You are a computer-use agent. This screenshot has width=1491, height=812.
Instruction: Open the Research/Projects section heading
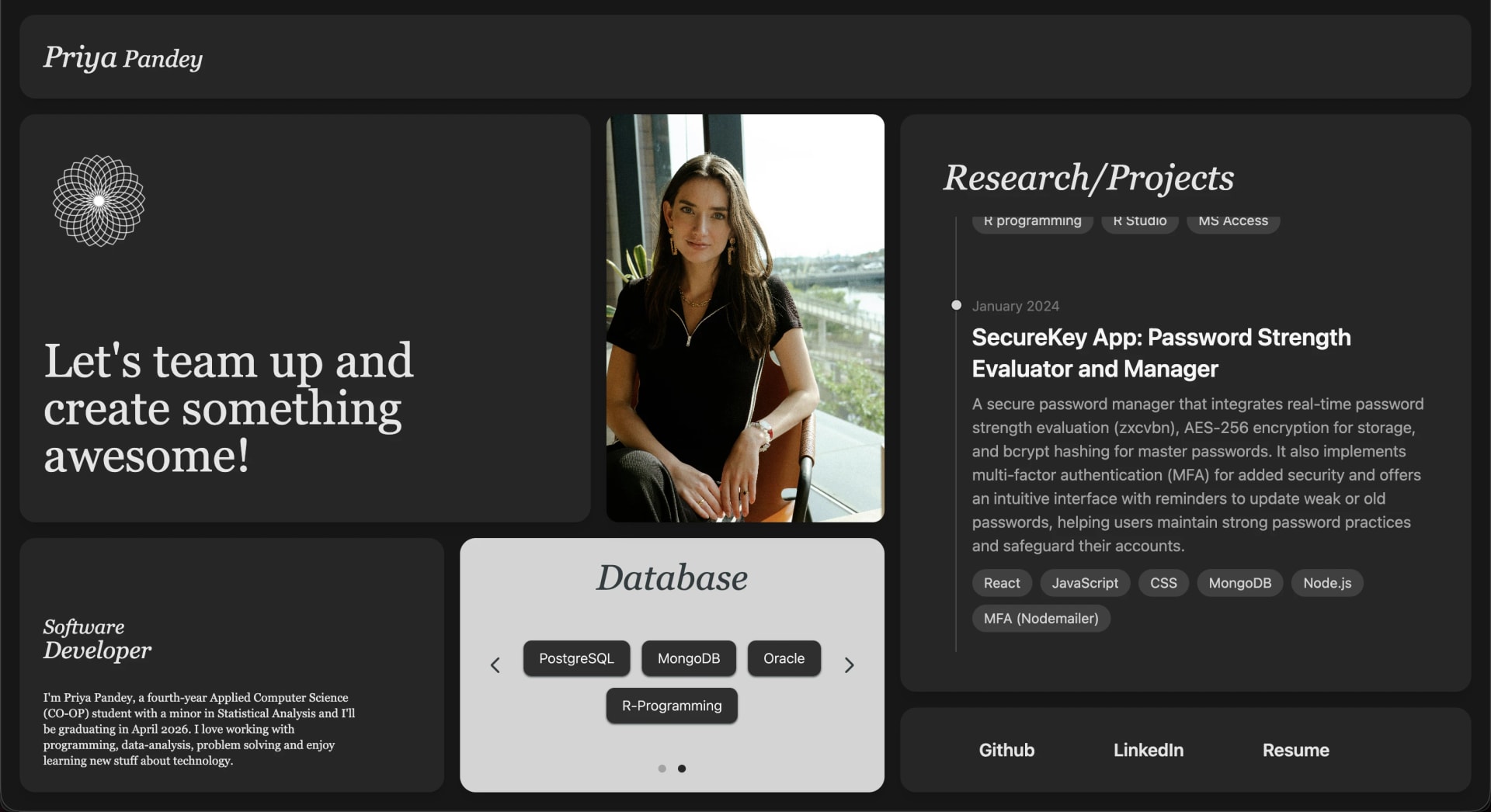coord(1088,178)
